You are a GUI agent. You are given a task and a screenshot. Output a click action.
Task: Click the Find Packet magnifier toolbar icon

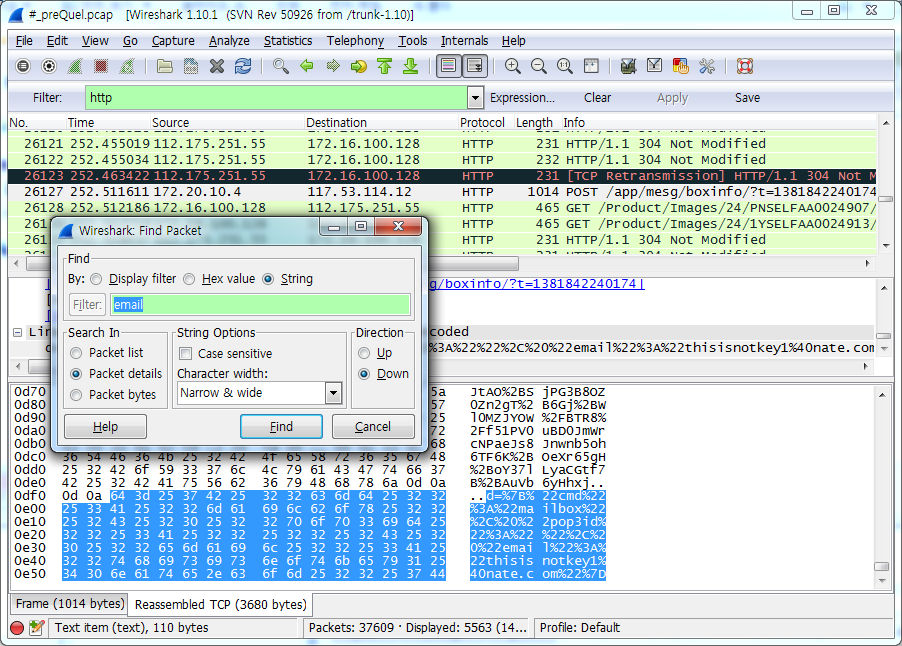click(x=281, y=67)
